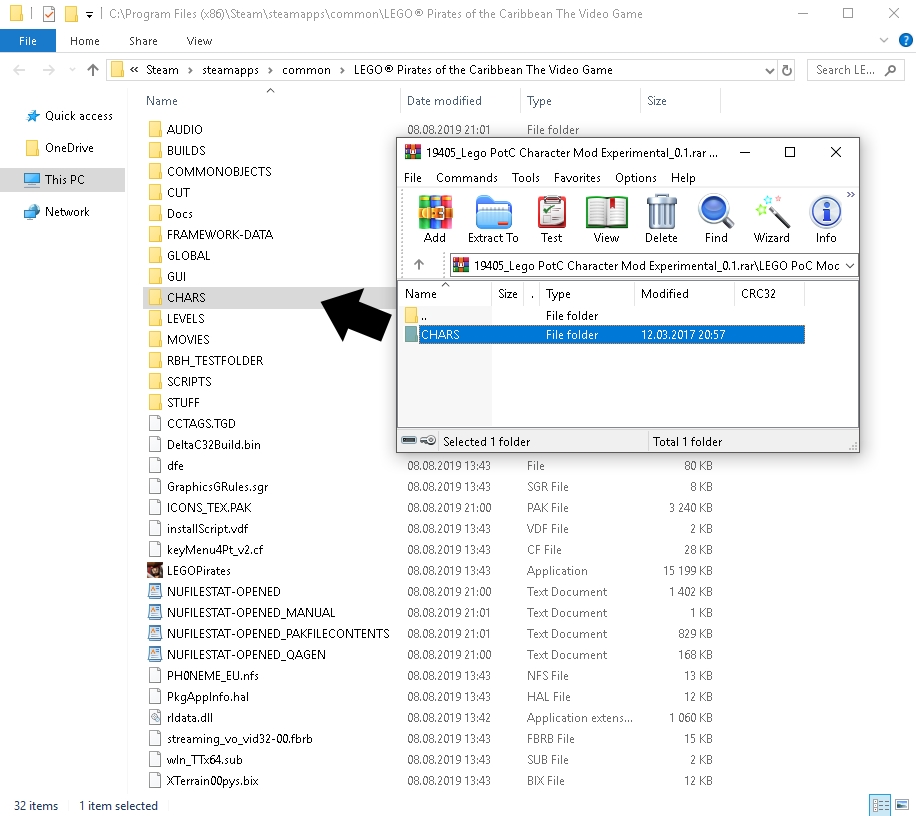Click the New folder quick access icon
Screen dimensions: 916x816
(71, 13)
